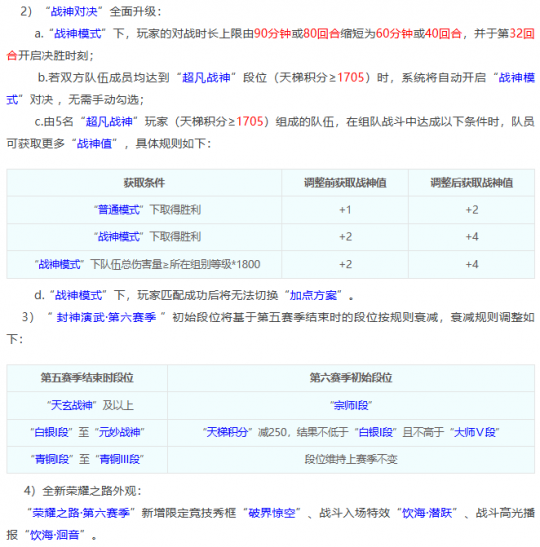Click the "饮海·潜跃" blue text
Viewport: 540px width, 547px height.
click(x=427, y=513)
